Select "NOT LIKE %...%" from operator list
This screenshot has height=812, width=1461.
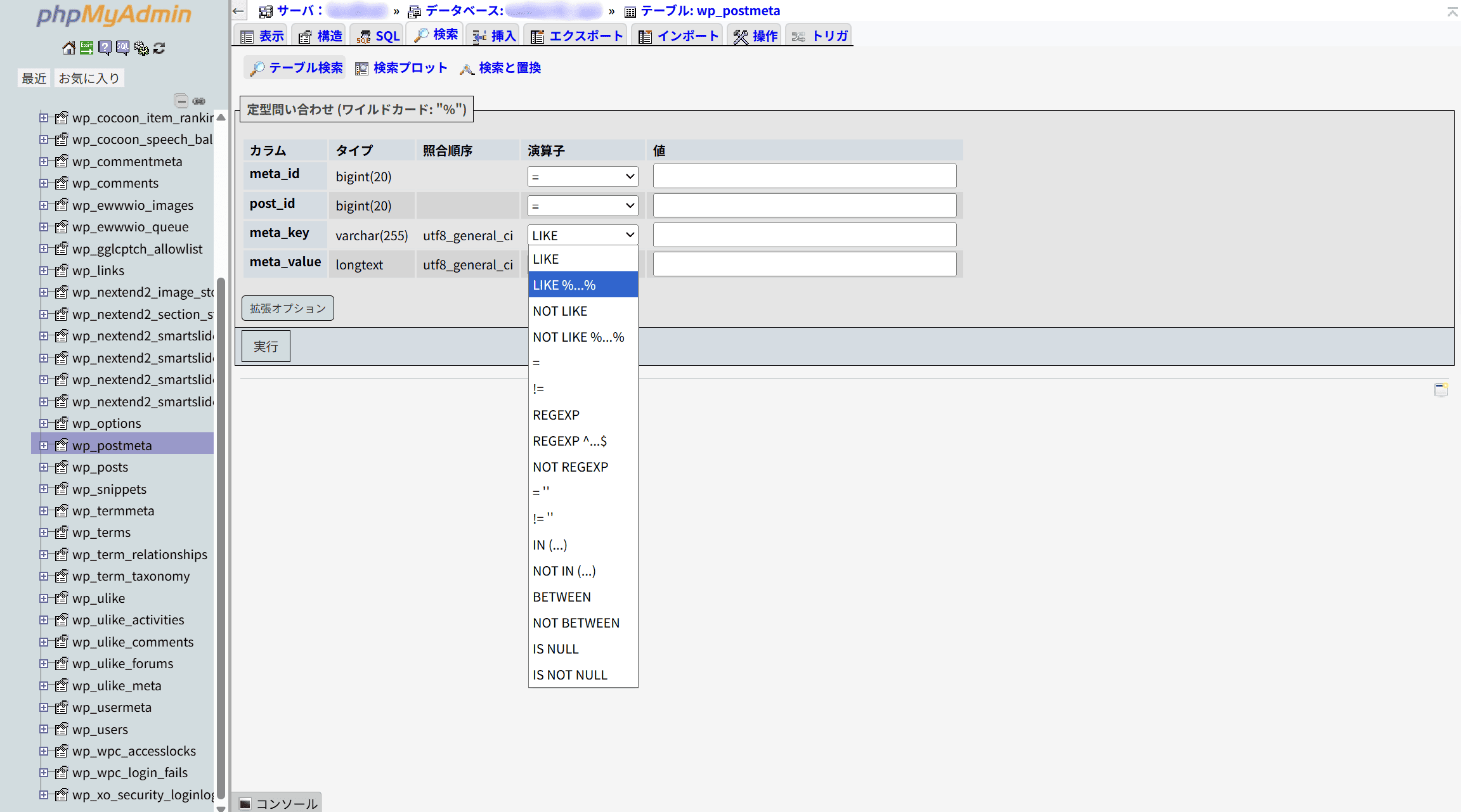[578, 337]
